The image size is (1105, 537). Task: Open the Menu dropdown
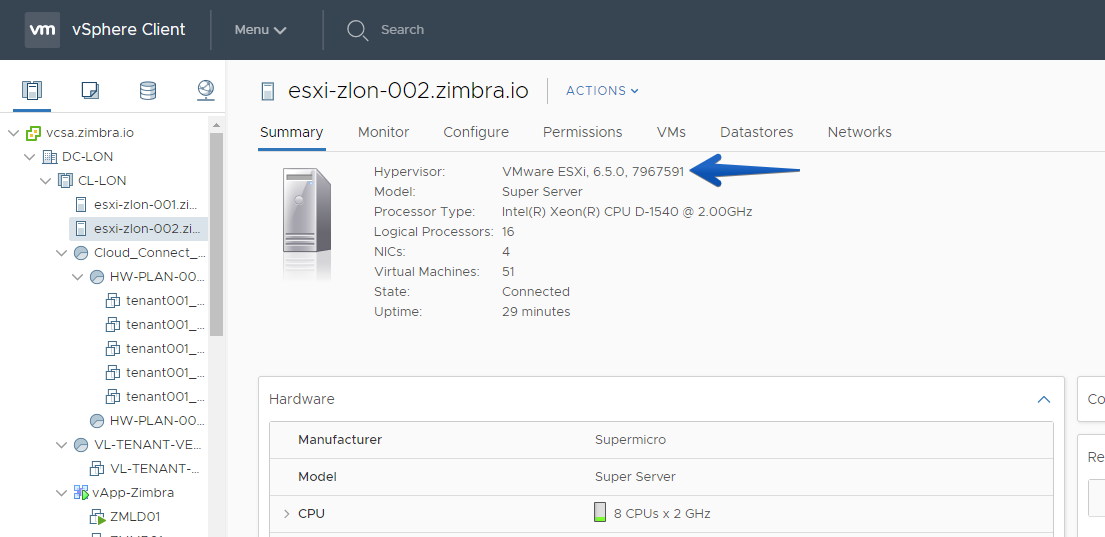pyautogui.click(x=260, y=30)
